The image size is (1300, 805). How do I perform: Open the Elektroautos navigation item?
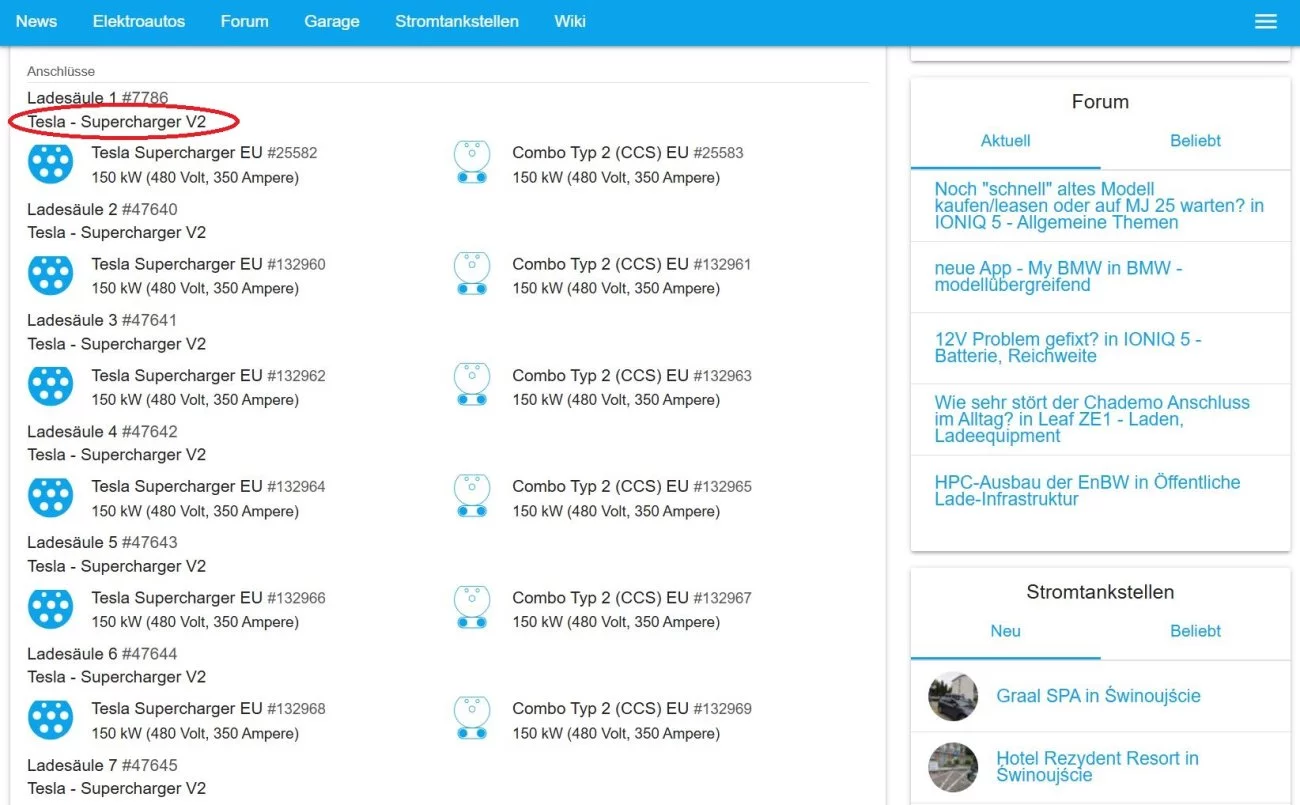tap(139, 22)
